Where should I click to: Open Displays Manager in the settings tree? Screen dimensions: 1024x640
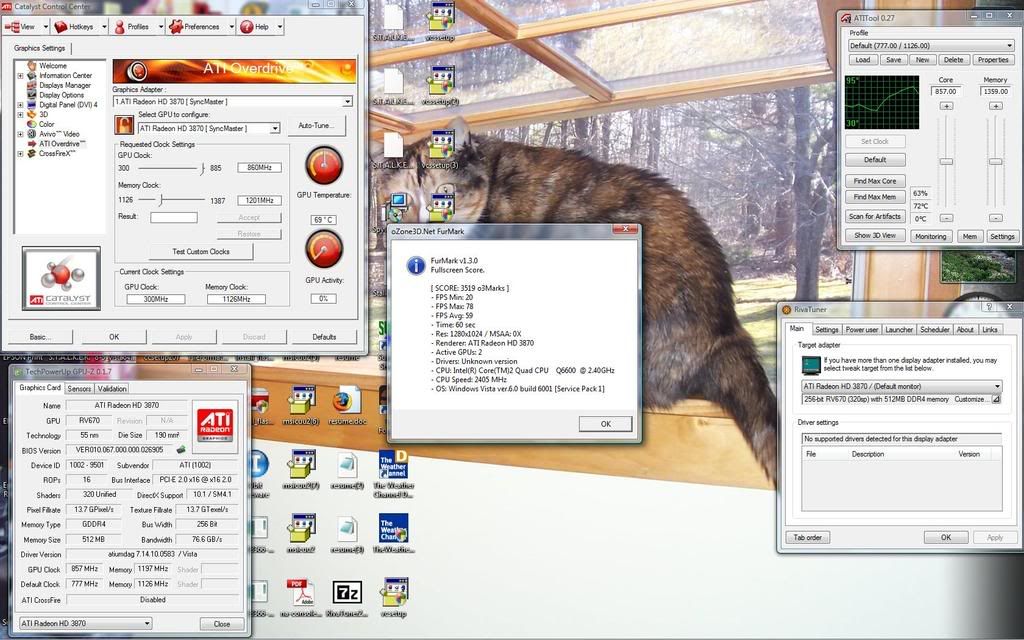[x=65, y=85]
